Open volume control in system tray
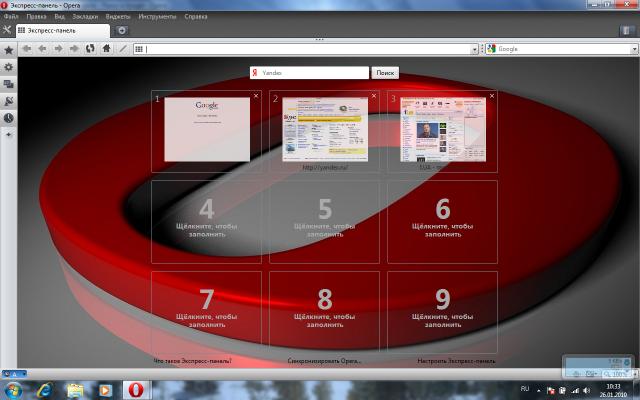The image size is (640, 400). click(587, 390)
